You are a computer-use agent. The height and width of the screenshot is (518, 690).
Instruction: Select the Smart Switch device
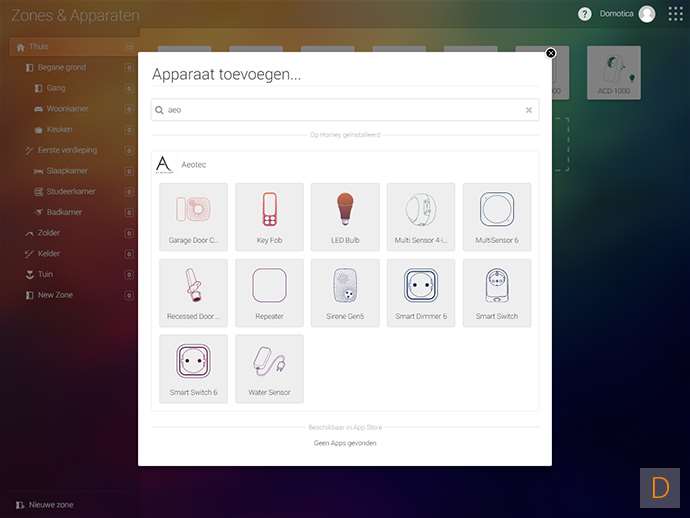497,293
